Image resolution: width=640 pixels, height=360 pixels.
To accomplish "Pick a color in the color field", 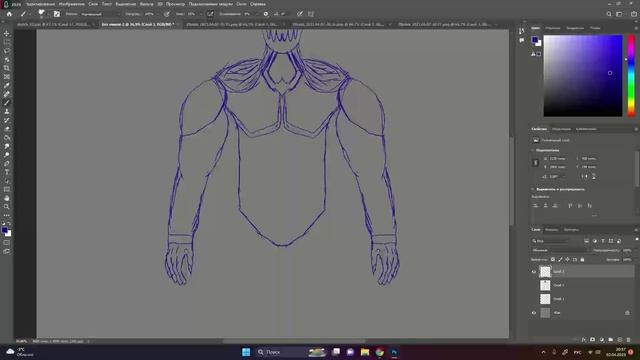I will (x=583, y=76).
